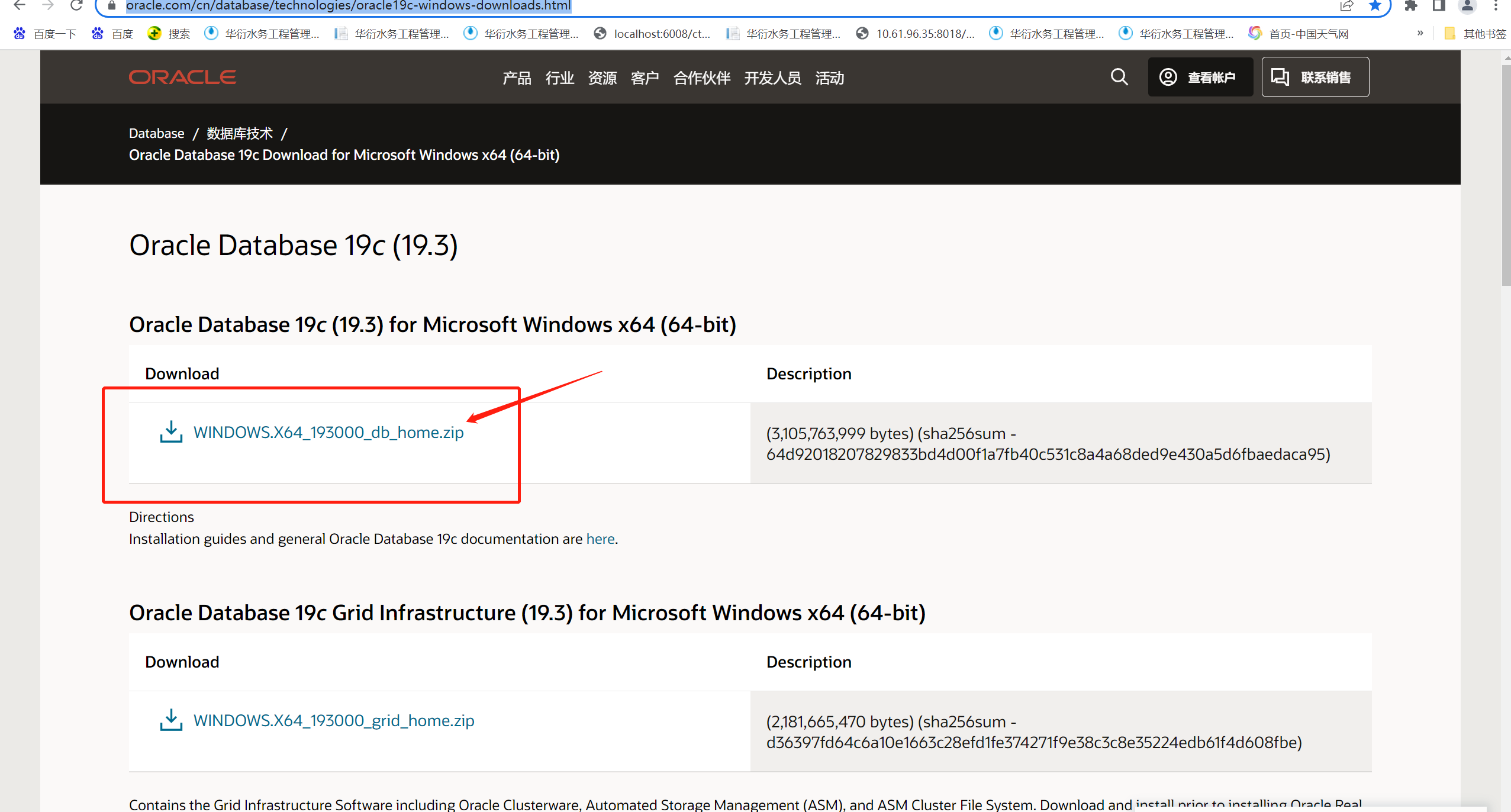
Task: Click the Oracle search magnifier icon
Action: [x=1119, y=77]
